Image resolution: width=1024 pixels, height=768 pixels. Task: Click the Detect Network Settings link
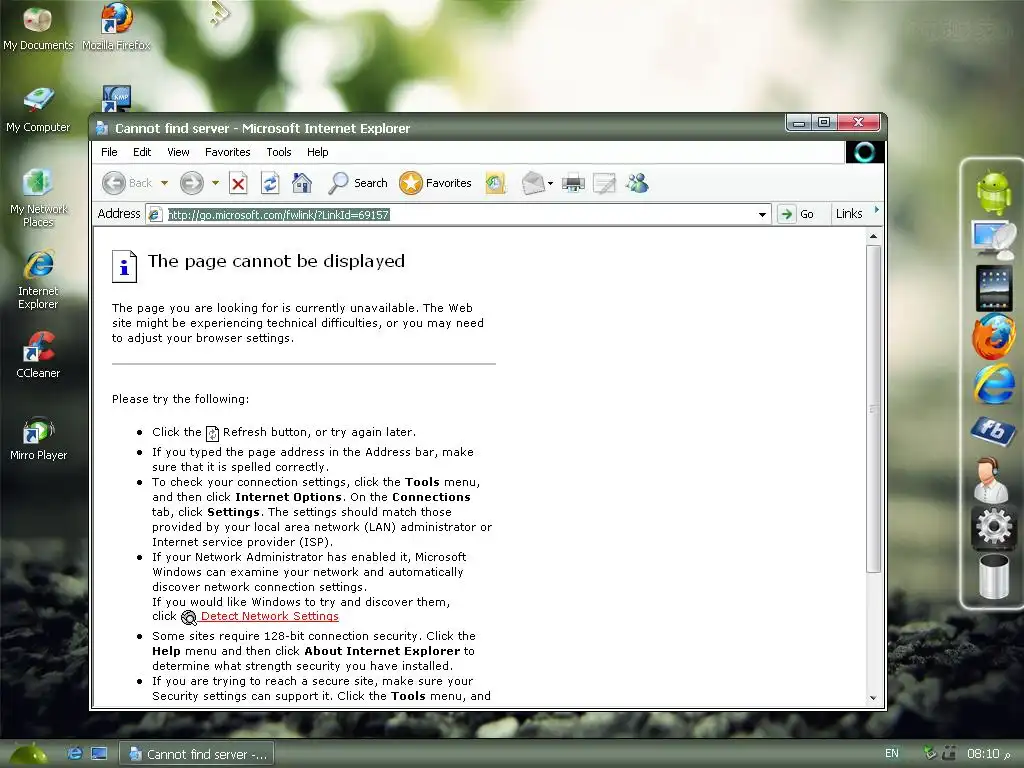click(270, 616)
